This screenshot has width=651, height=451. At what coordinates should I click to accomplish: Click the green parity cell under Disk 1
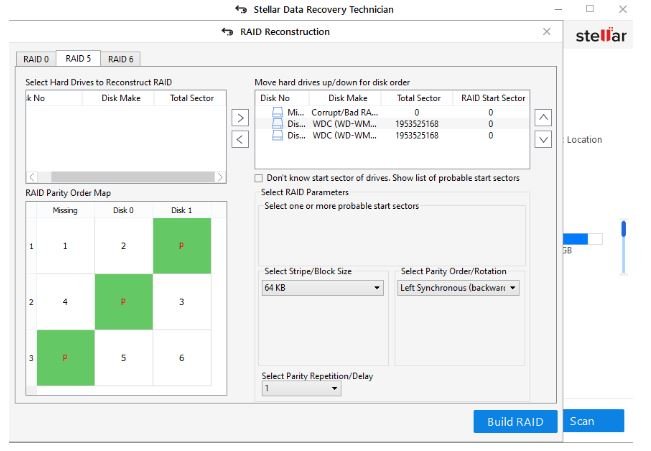coord(182,246)
